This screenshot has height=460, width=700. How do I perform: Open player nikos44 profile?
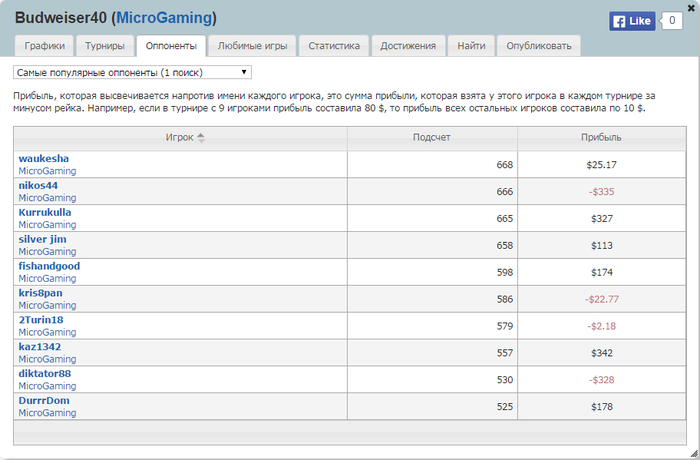(38, 185)
